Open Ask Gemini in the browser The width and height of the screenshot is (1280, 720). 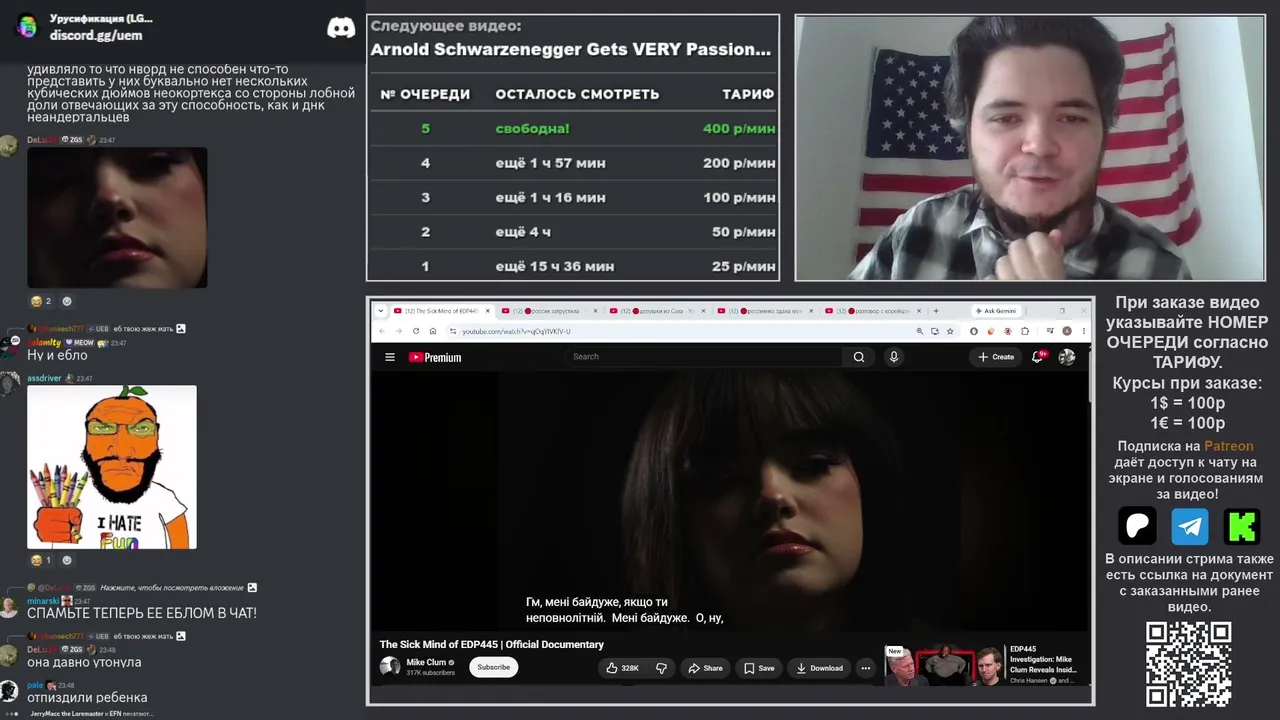(994, 311)
